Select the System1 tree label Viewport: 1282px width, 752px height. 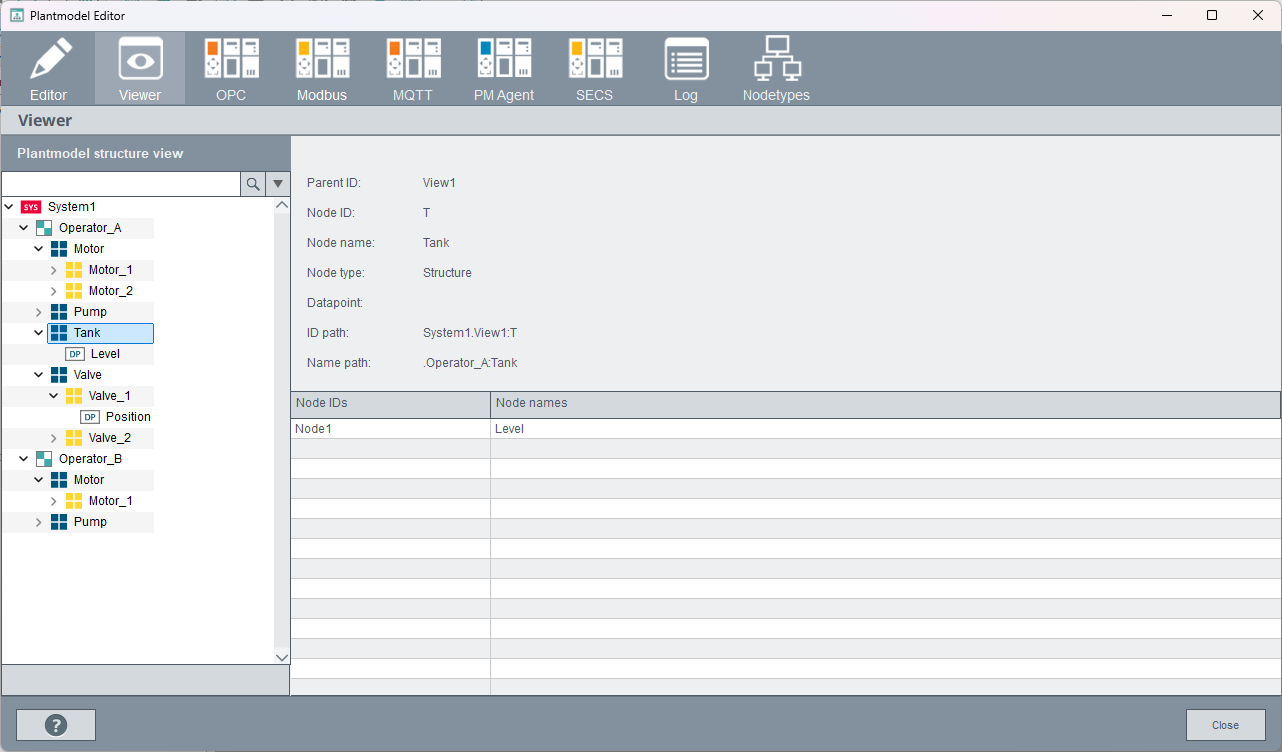72,207
